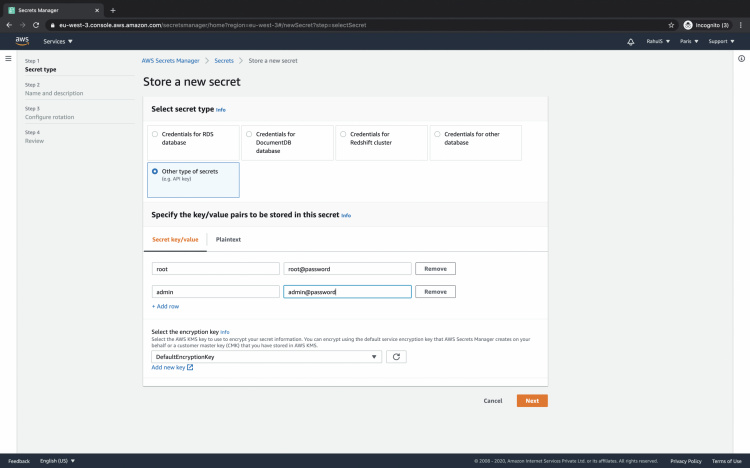The image size is (750, 468).
Task: Open a new browser tab
Action: (112, 9)
